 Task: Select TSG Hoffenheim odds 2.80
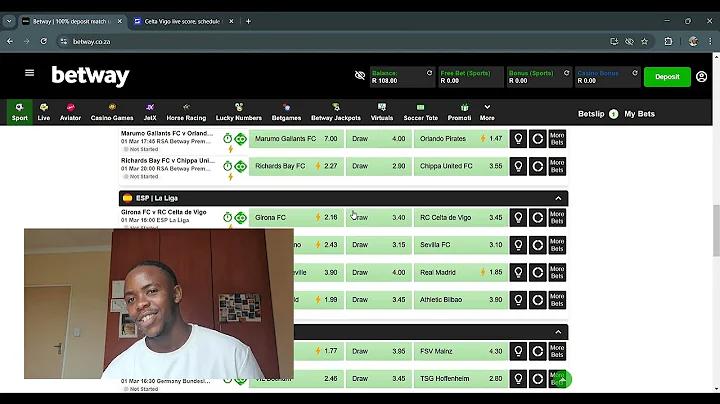tap(461, 379)
